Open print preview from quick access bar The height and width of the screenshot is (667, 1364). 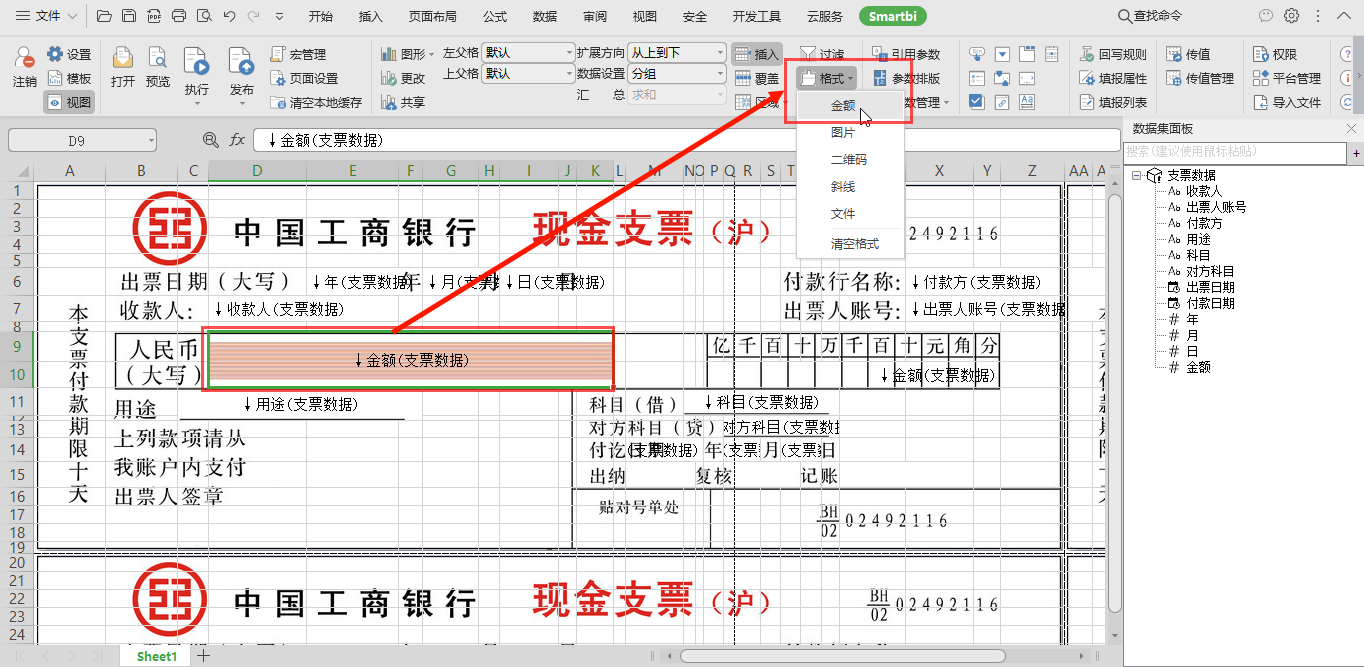click(x=204, y=16)
